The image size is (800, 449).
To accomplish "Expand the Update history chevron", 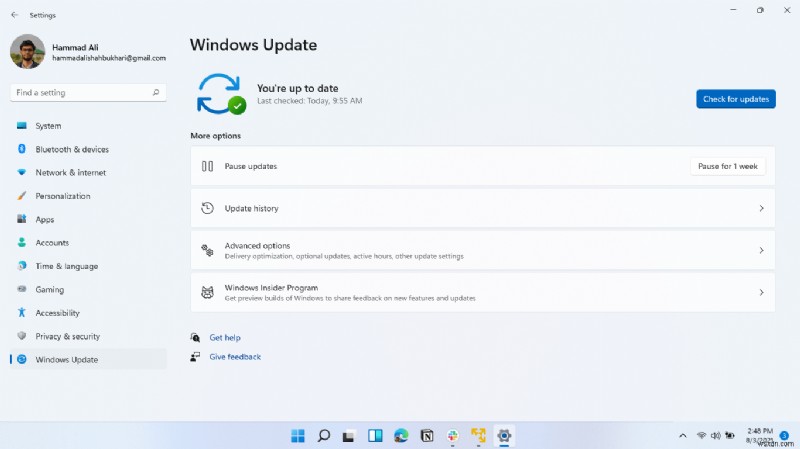I will click(761, 208).
